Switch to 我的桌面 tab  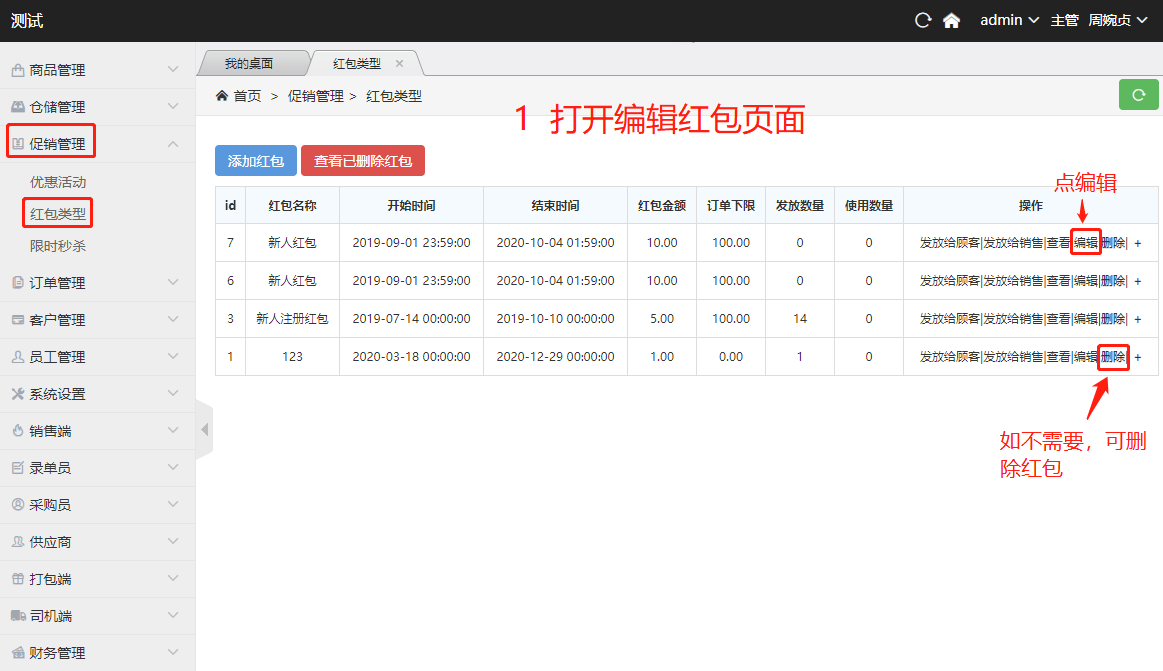pyautogui.click(x=248, y=63)
